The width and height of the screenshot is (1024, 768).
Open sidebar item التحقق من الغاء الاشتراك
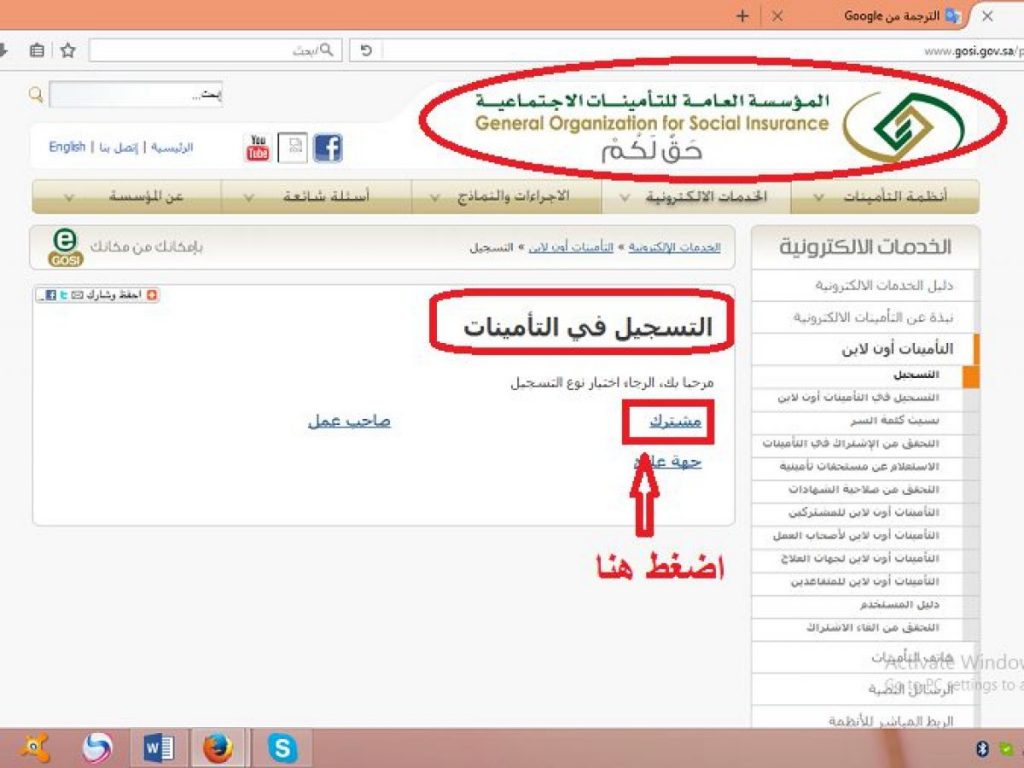(872, 628)
